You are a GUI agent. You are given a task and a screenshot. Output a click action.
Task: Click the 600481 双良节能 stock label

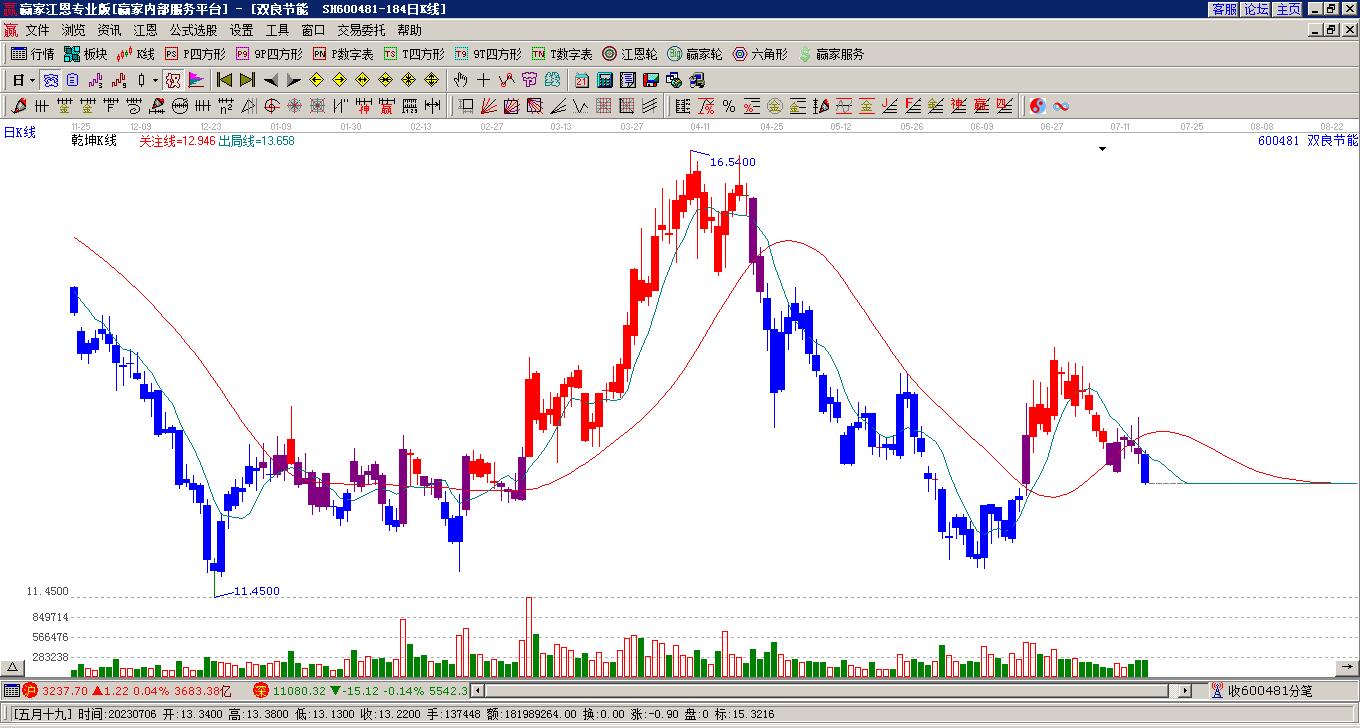coord(1308,141)
